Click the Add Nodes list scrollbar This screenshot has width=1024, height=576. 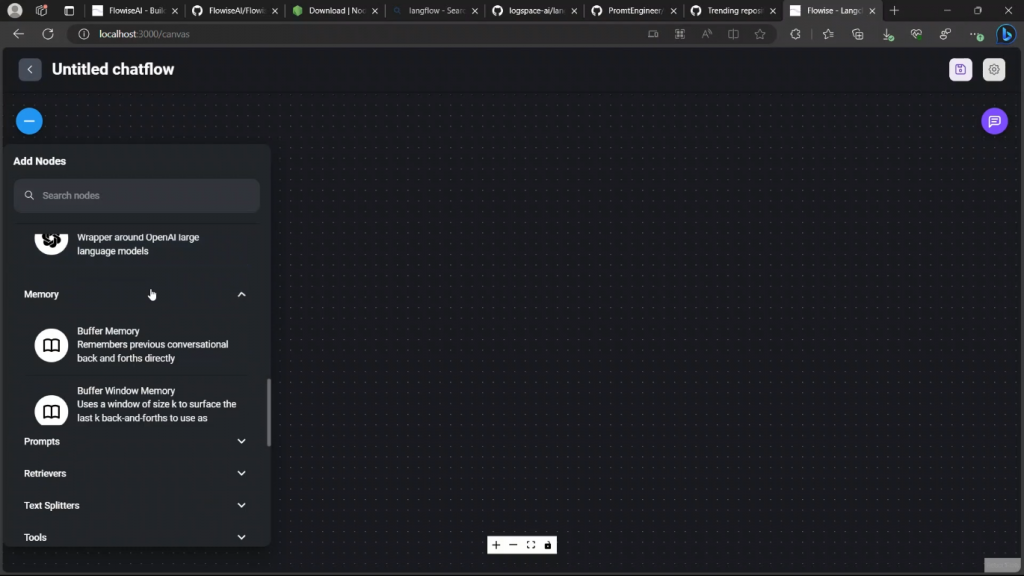coord(268,412)
